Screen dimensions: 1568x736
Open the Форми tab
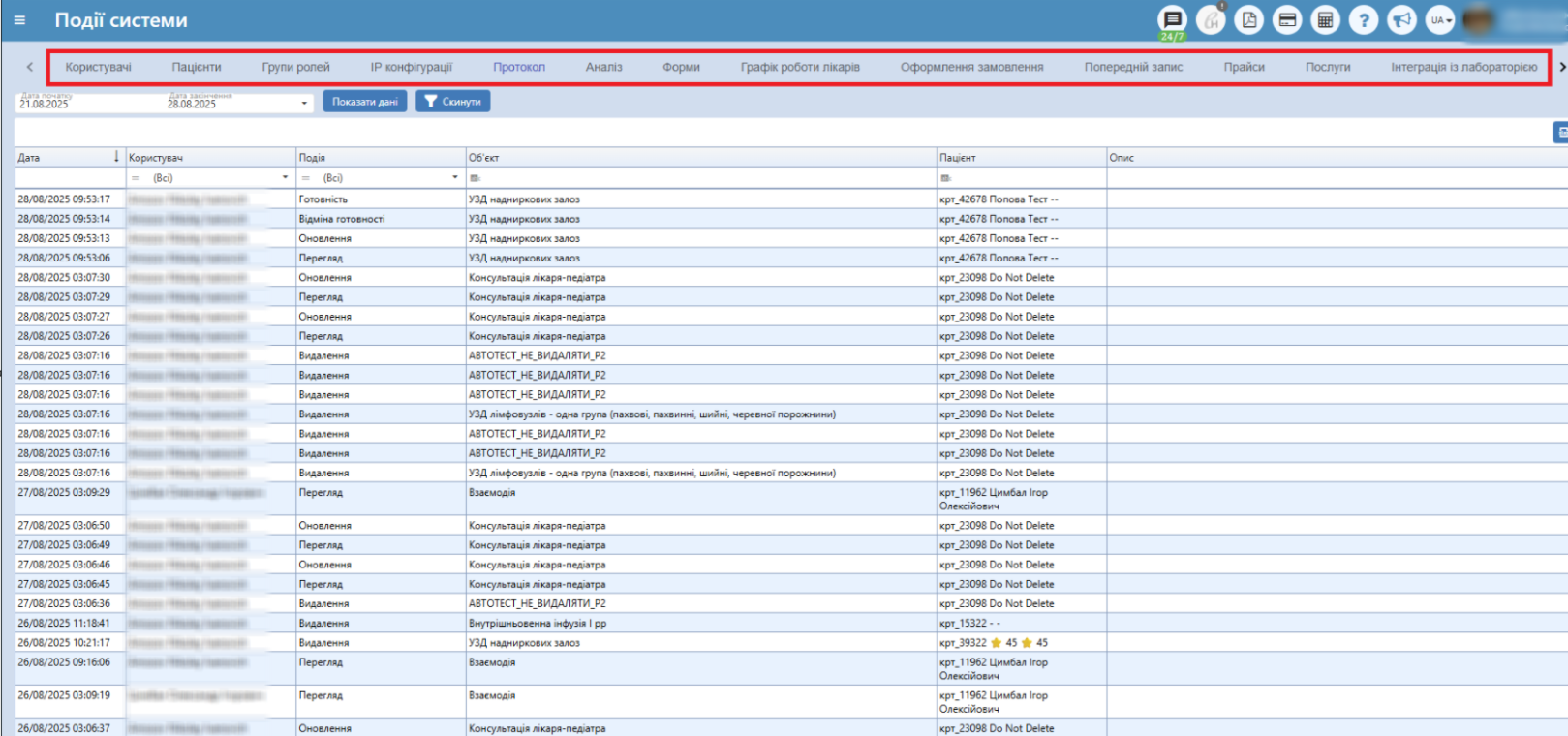[681, 67]
